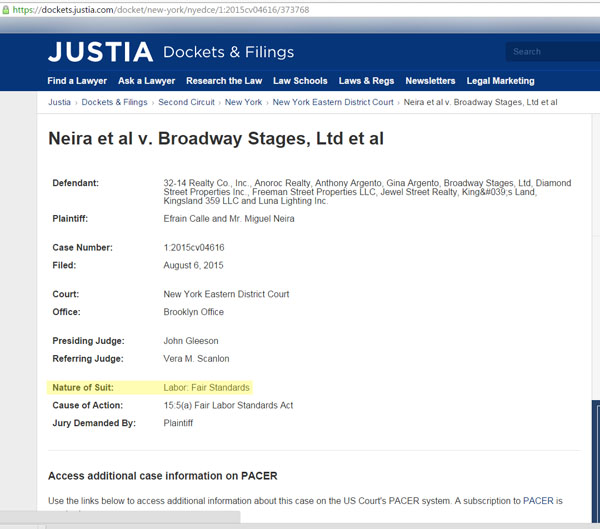Open Laws & Regs navigation item
The height and width of the screenshot is (529, 600).
[366, 81]
